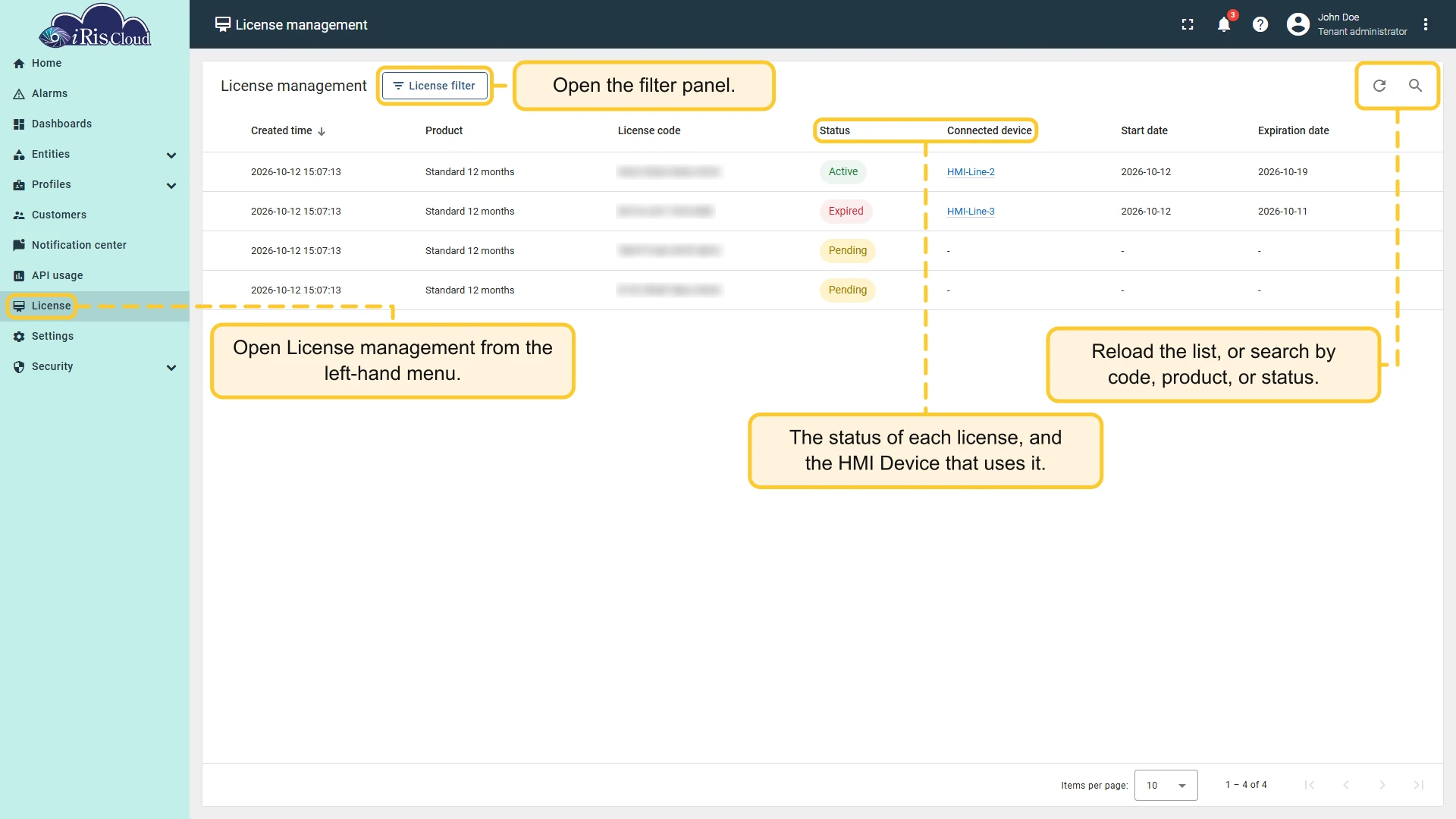
Task: Click the Alarms warning triangle icon
Action: click(x=19, y=94)
